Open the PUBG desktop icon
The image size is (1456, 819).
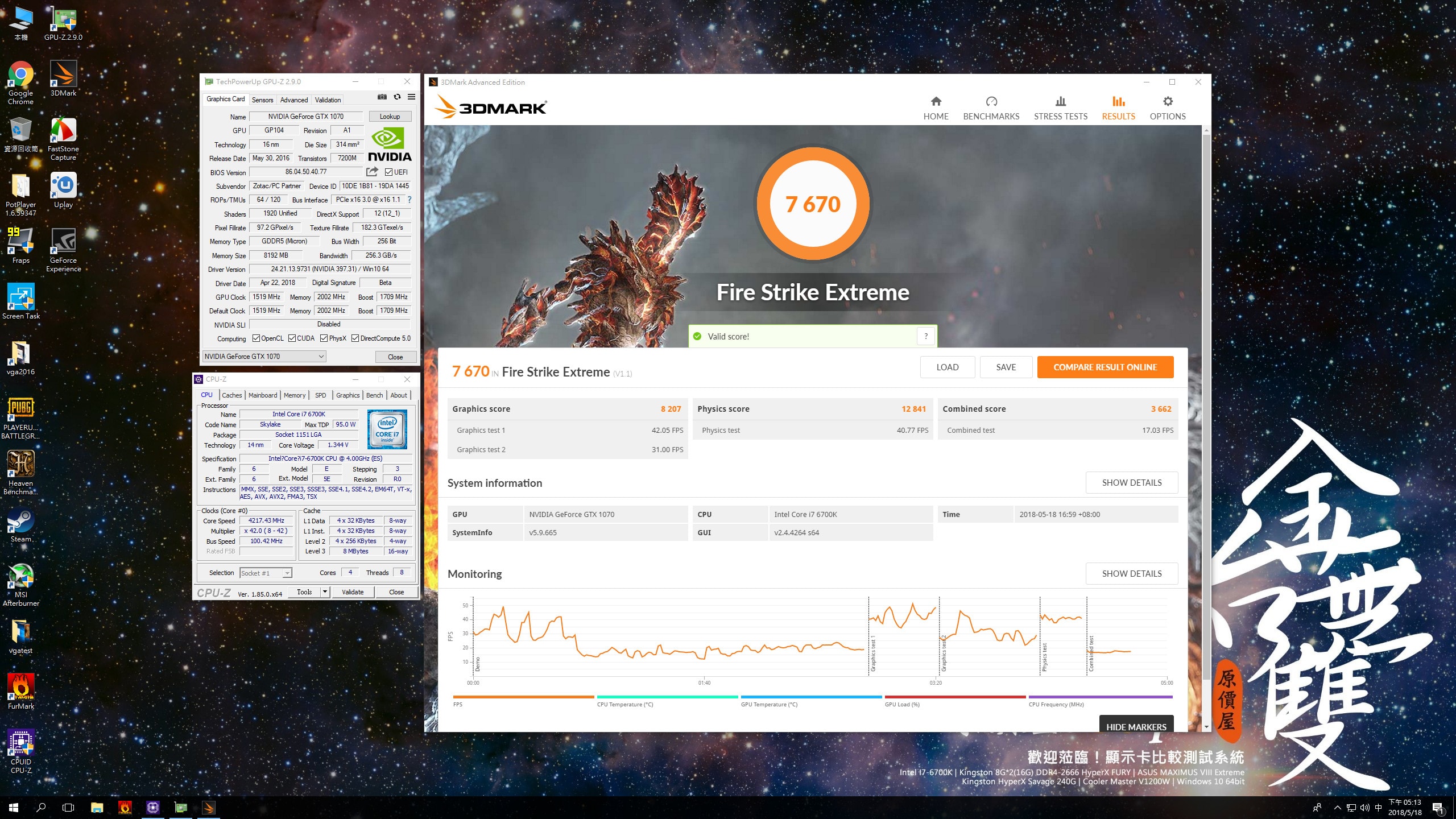(x=20, y=418)
